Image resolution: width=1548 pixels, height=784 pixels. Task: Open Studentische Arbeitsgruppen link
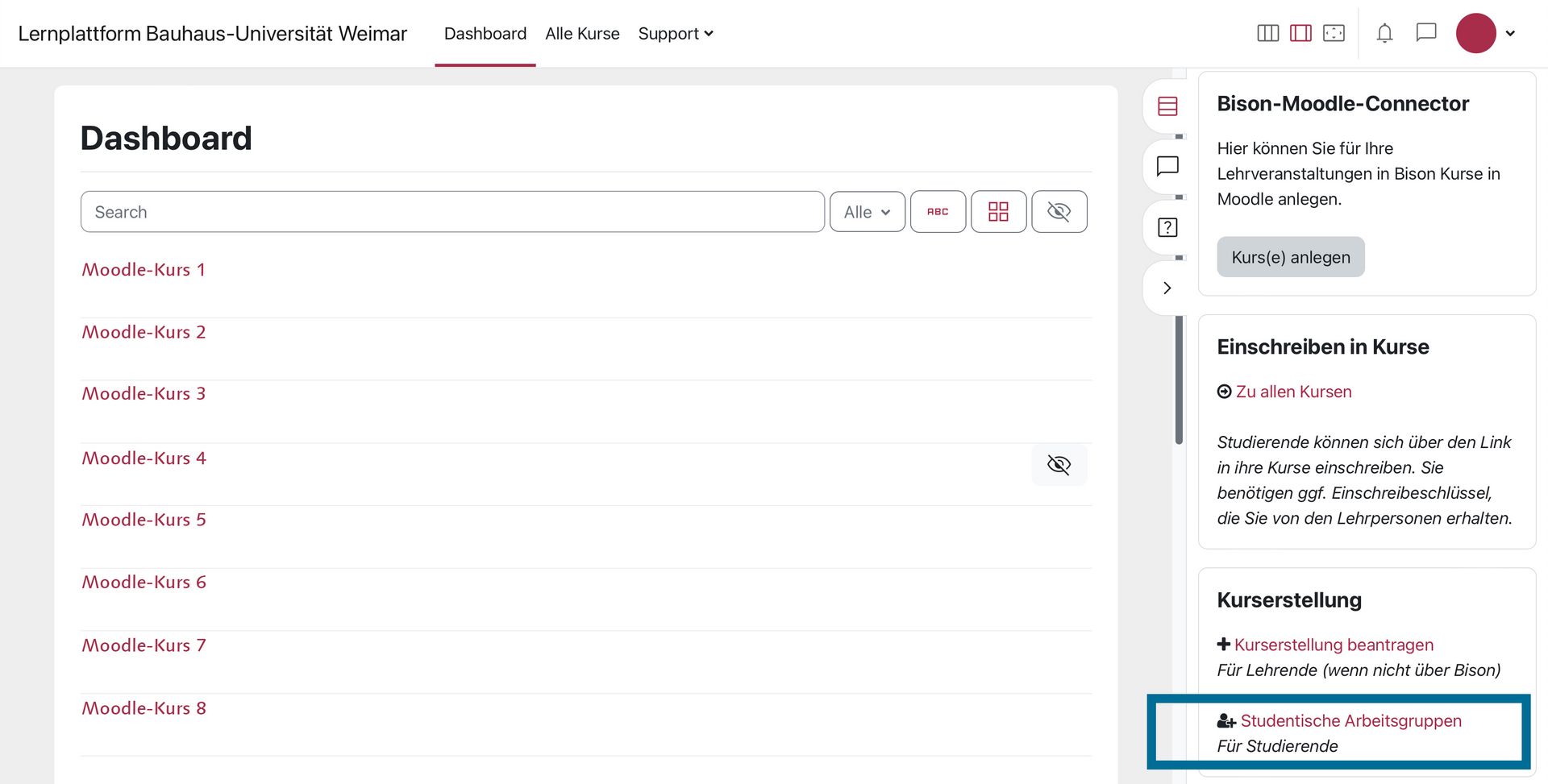coord(1350,721)
